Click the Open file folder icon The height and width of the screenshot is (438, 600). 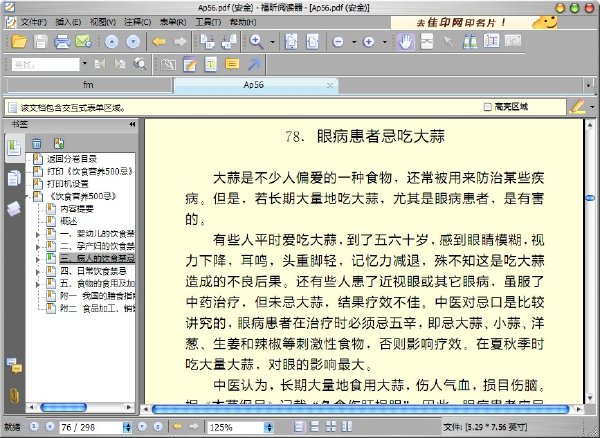19,41
